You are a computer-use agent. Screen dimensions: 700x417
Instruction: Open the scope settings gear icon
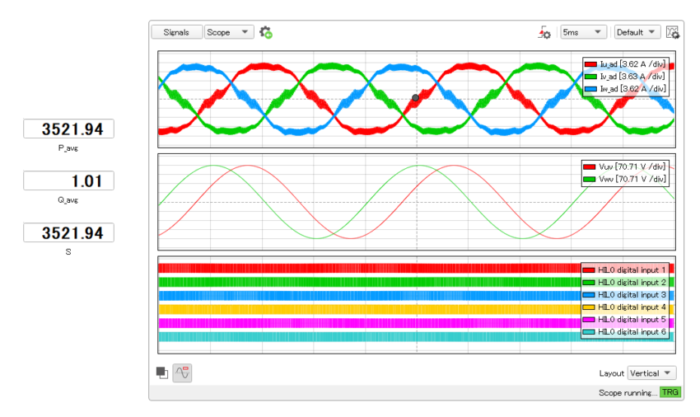(x=266, y=32)
